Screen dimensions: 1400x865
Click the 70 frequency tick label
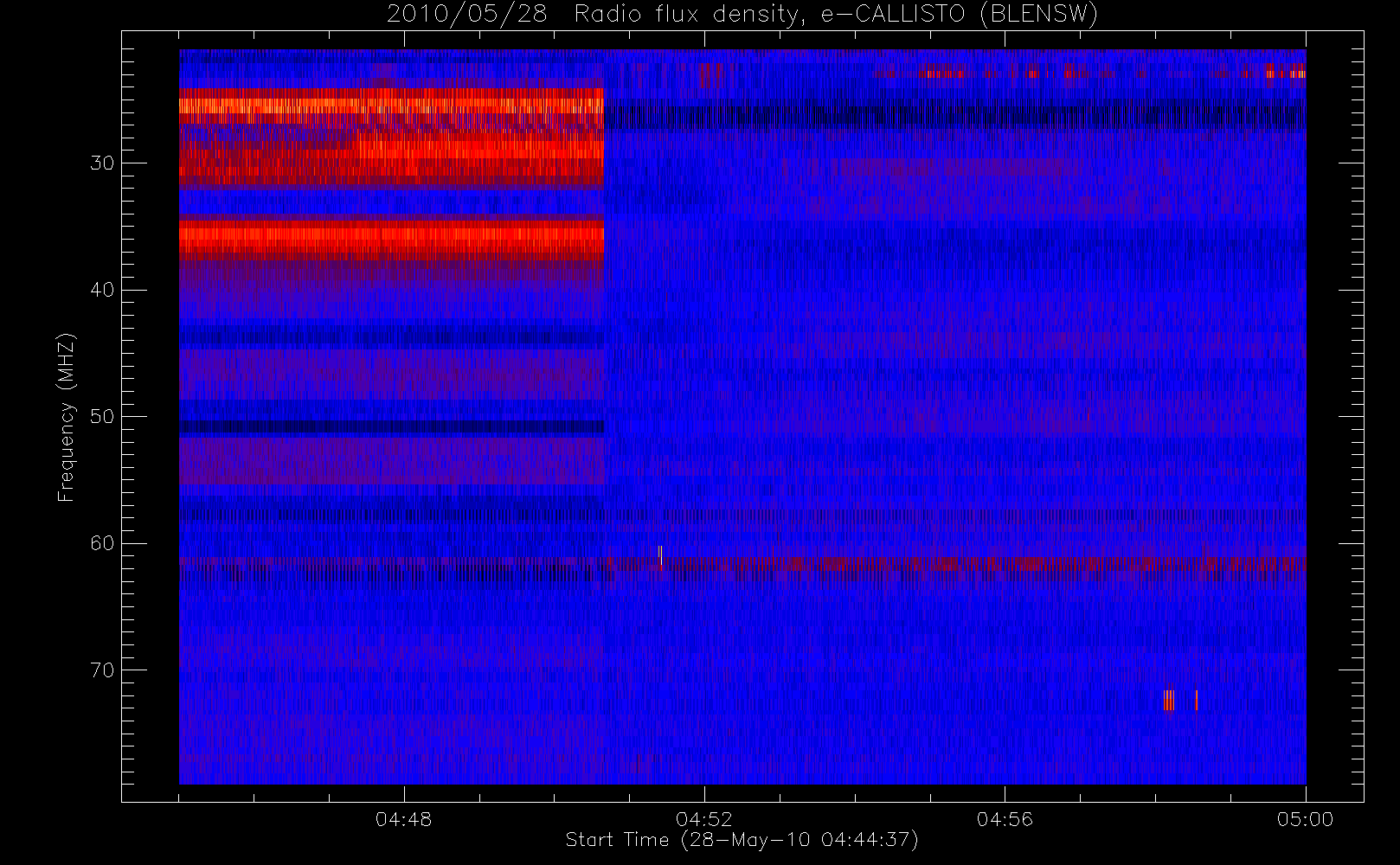tap(102, 670)
